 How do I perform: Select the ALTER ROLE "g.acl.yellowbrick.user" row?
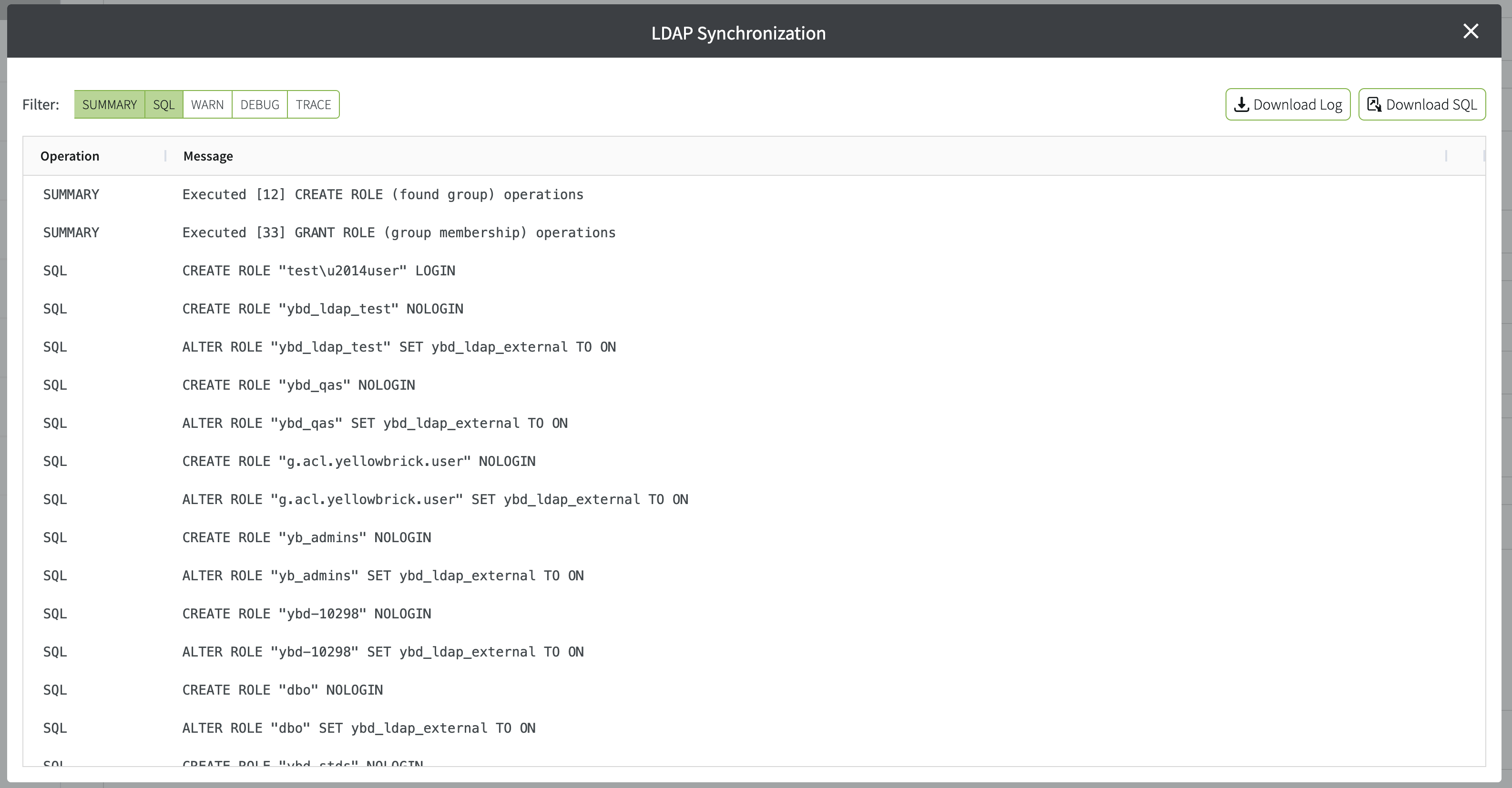coord(435,500)
